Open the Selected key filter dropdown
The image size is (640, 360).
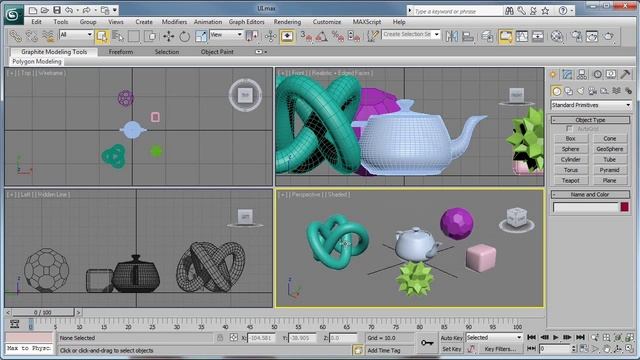[x=494, y=338]
